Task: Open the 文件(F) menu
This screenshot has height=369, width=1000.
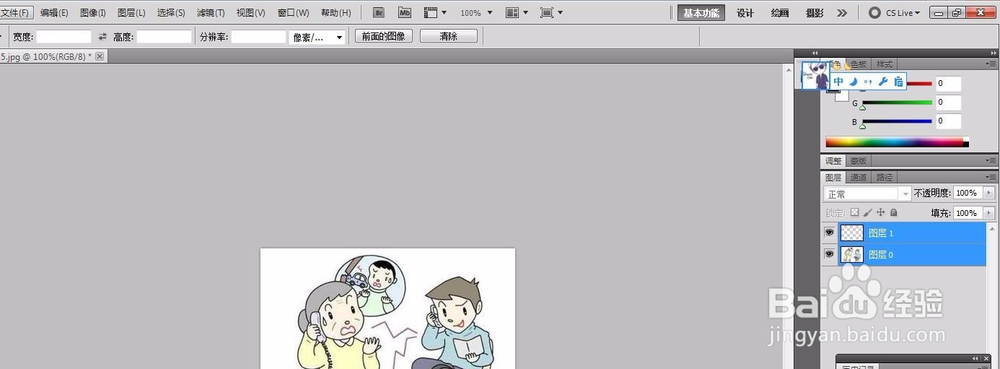Action: pyautogui.click(x=15, y=13)
